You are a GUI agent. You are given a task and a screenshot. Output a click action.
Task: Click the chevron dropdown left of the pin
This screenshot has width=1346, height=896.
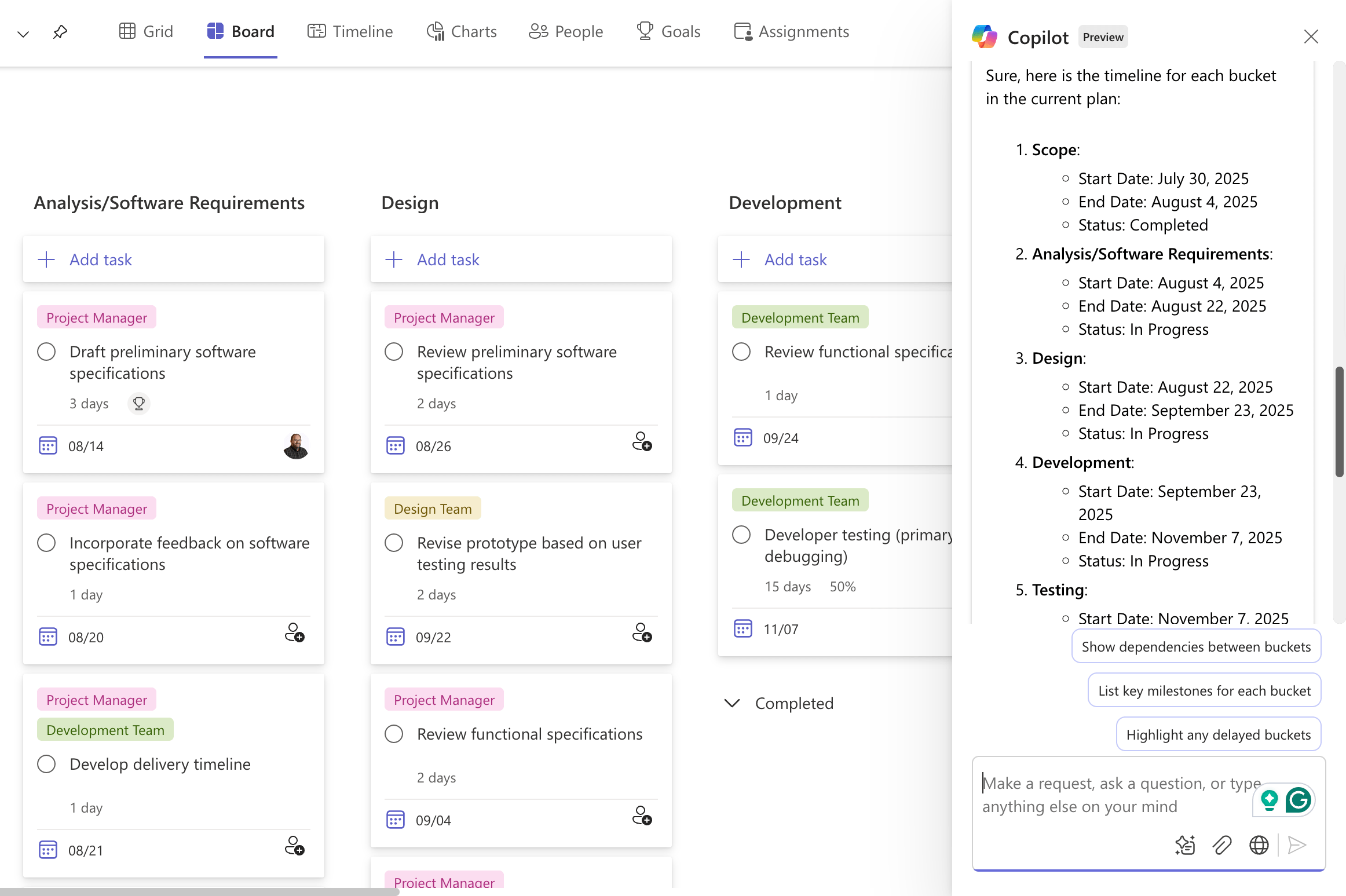coord(23,34)
